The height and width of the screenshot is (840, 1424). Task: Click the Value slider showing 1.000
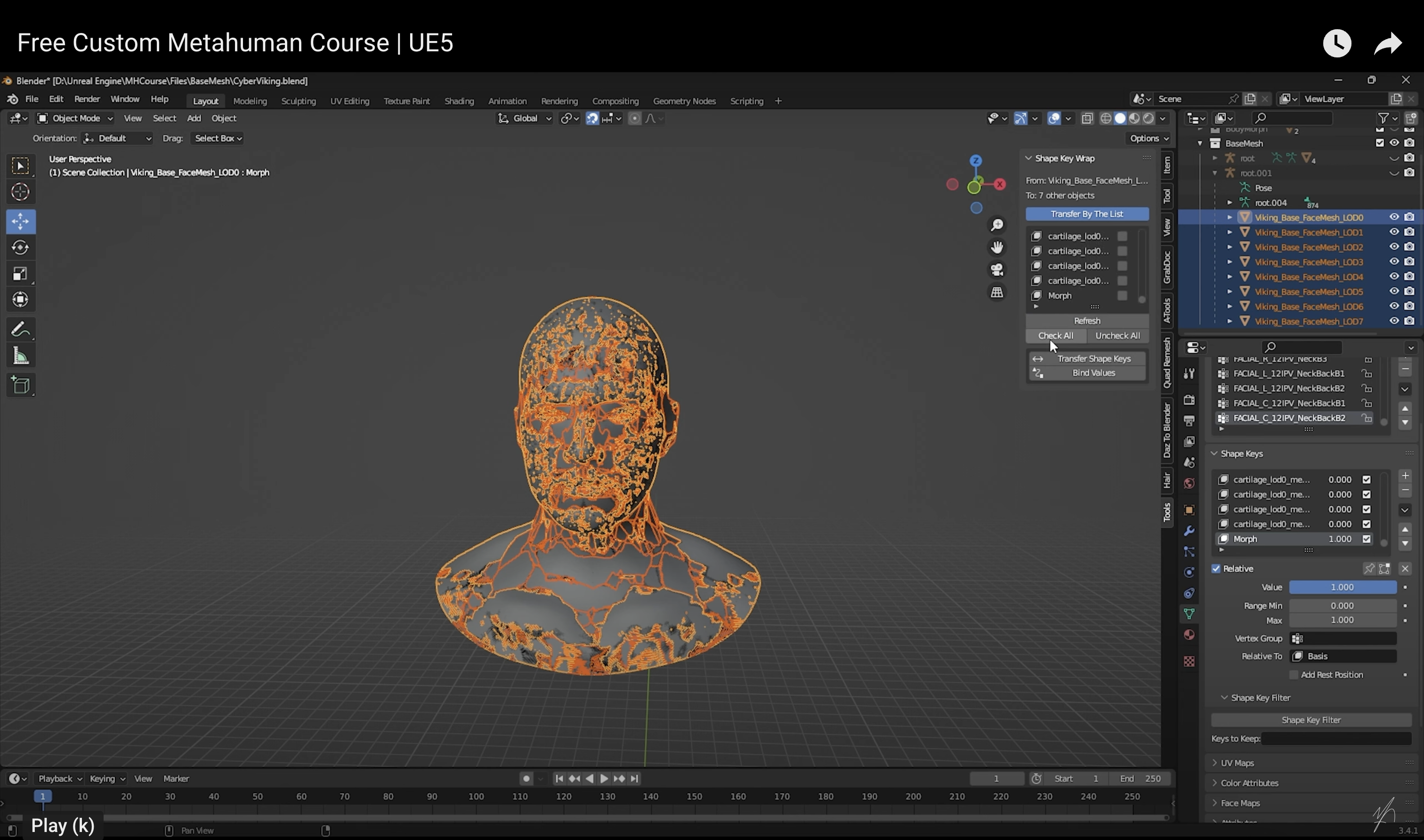coord(1343,587)
